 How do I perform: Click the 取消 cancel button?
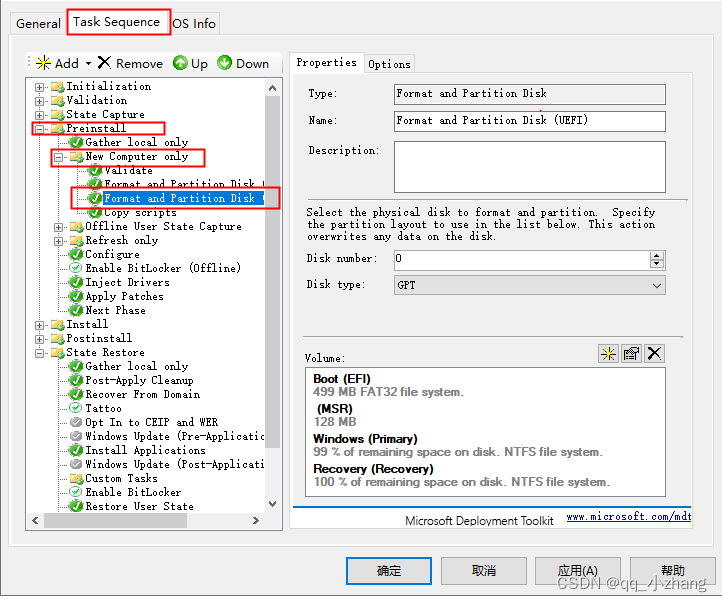[483, 571]
